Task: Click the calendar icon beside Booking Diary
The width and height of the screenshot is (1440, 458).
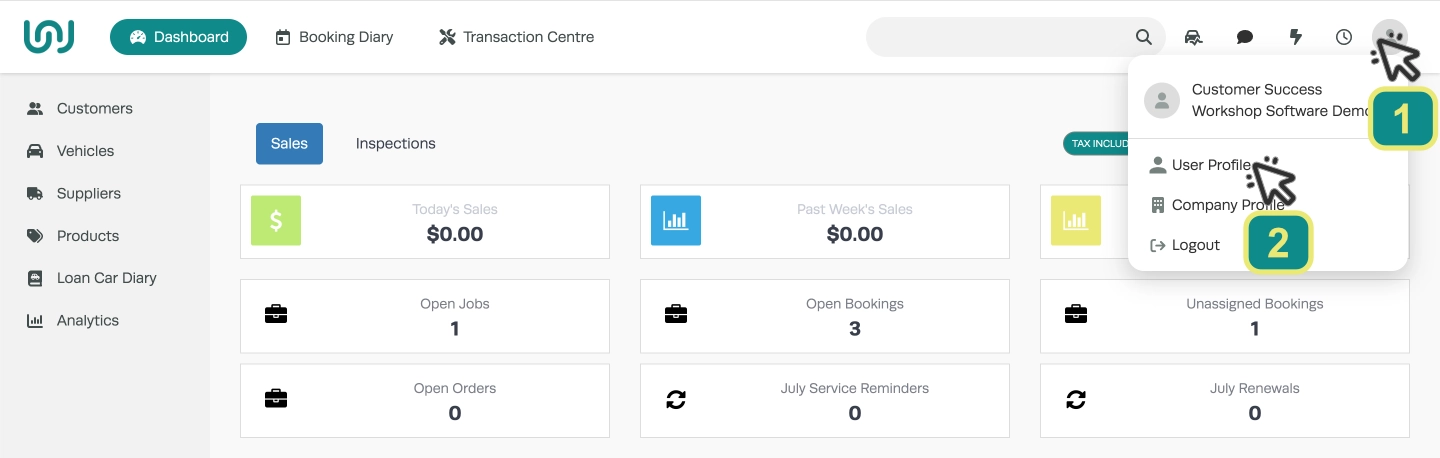Action: point(283,37)
